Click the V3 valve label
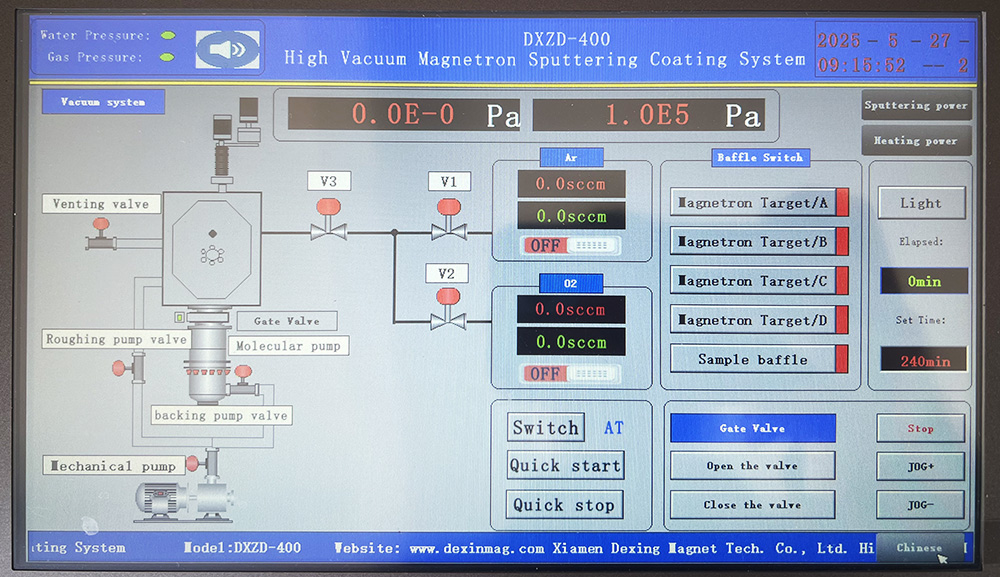The height and width of the screenshot is (577, 1000). tap(328, 181)
